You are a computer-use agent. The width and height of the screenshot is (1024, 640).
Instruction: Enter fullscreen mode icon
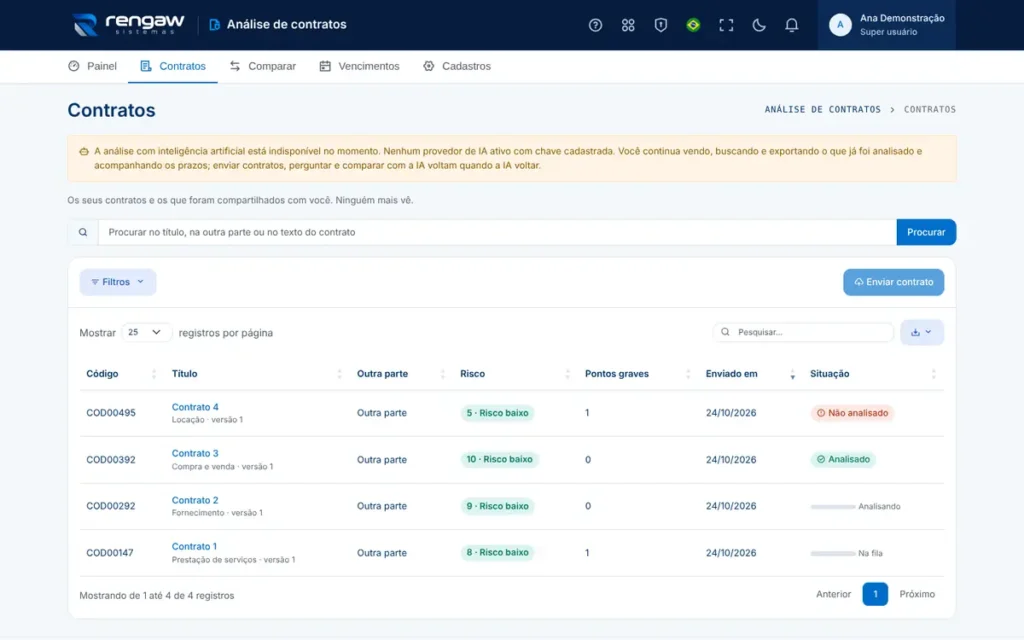tap(726, 25)
